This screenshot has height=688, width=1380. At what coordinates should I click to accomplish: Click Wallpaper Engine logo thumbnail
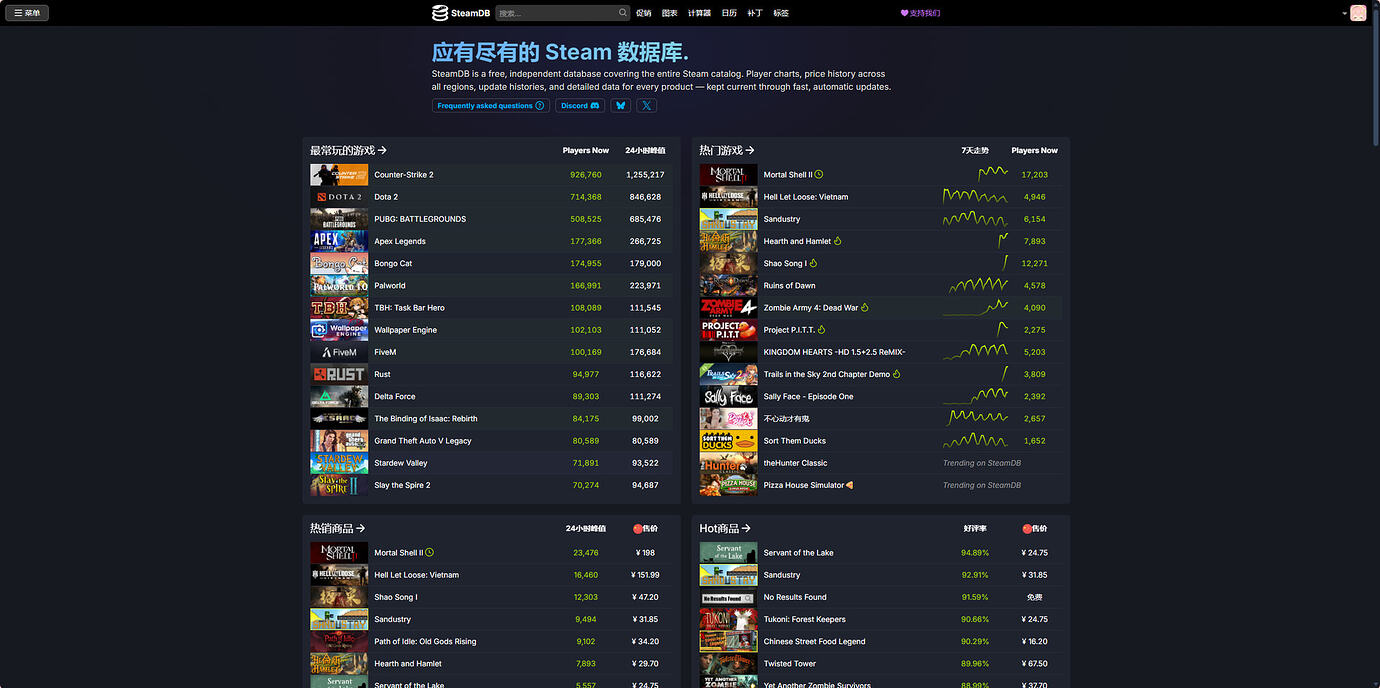[339, 330]
